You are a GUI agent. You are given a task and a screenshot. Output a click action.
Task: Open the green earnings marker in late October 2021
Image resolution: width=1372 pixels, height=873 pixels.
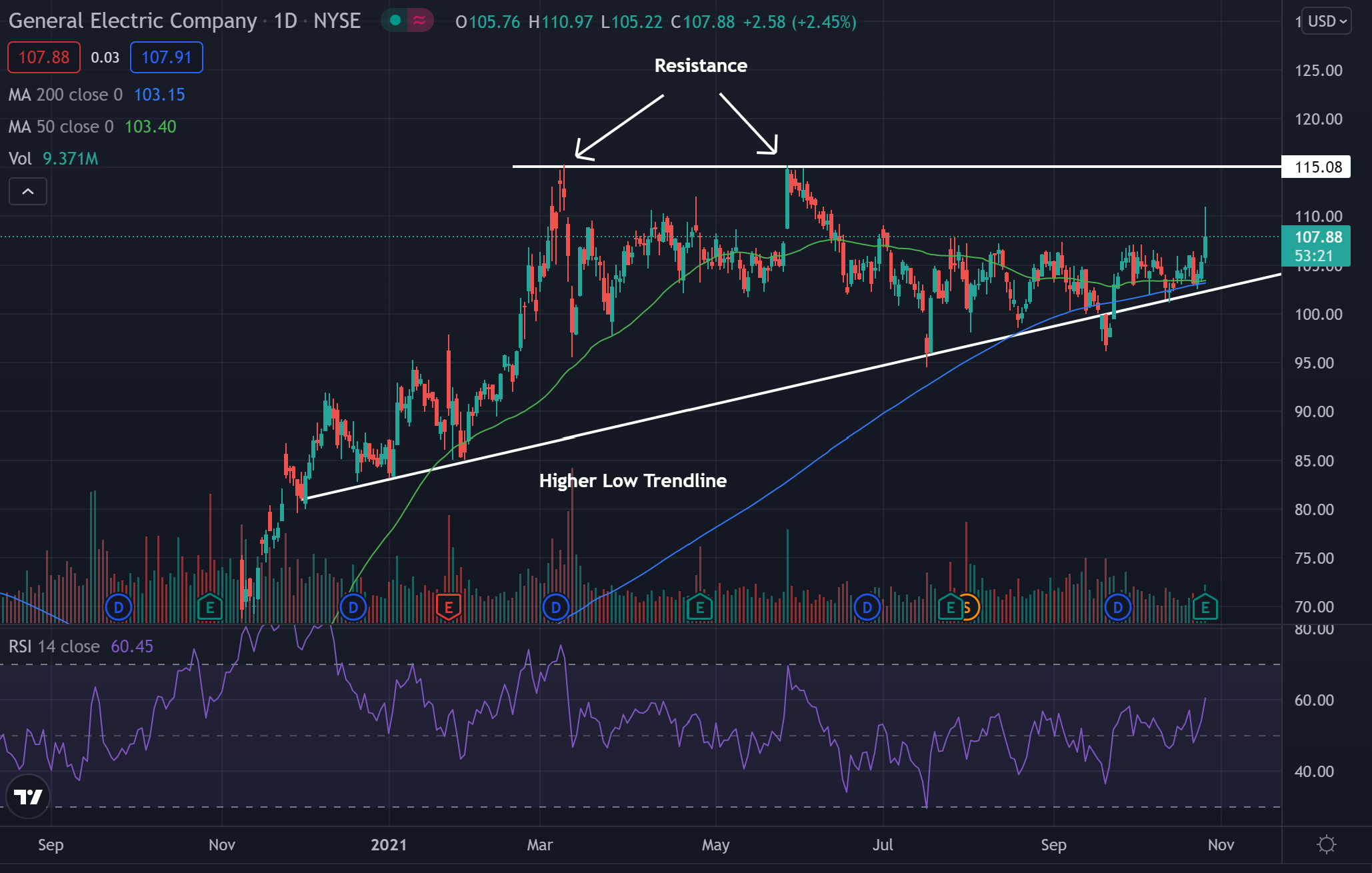pyautogui.click(x=1205, y=608)
